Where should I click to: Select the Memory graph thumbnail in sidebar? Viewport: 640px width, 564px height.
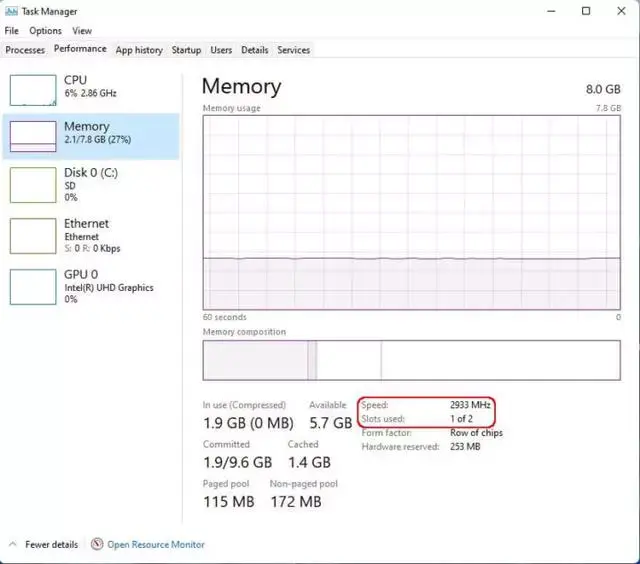click(33, 136)
